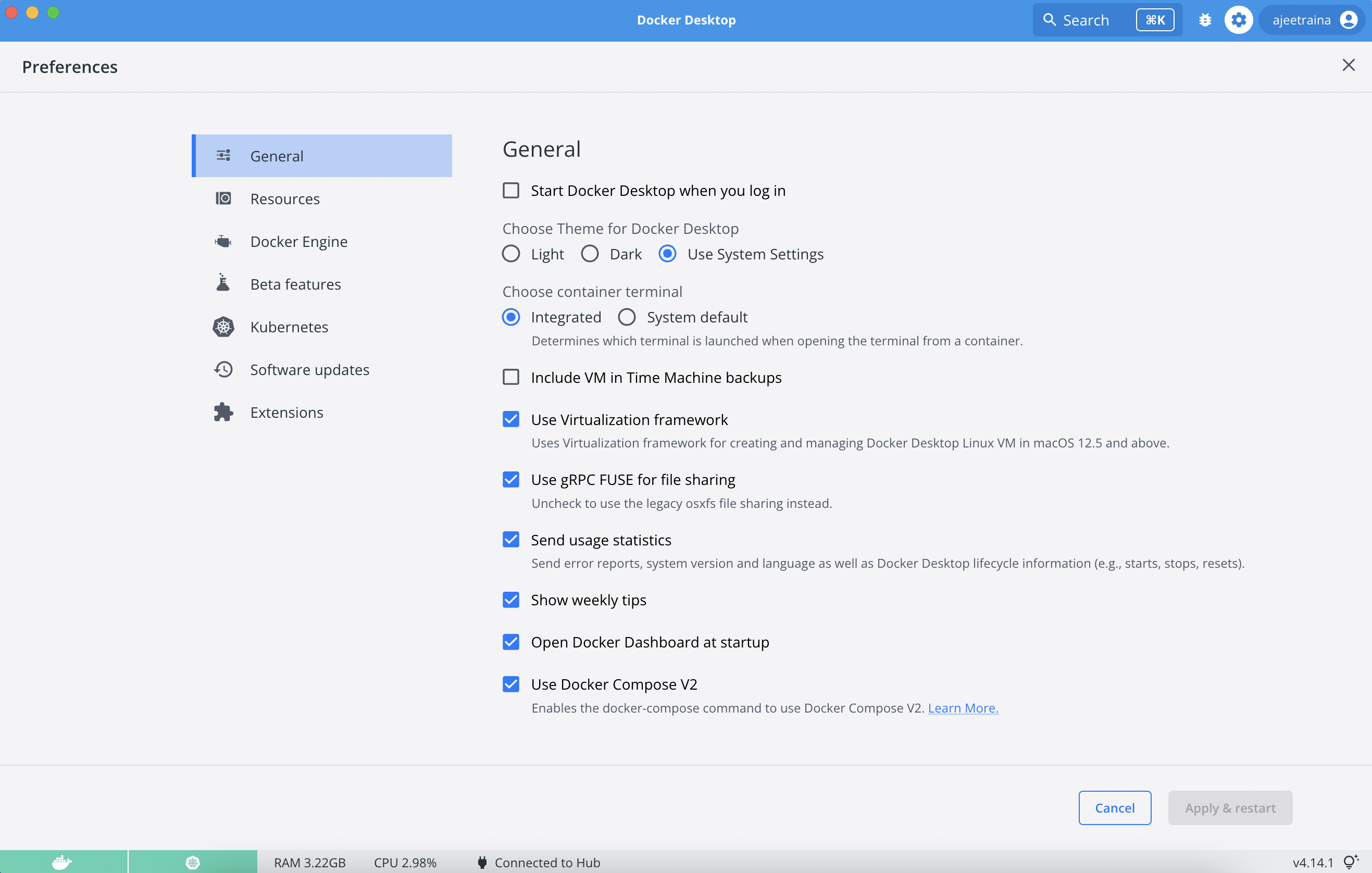Screen dimensions: 1372x873
Task: Uncheck Send usage statistics
Action: (510, 539)
